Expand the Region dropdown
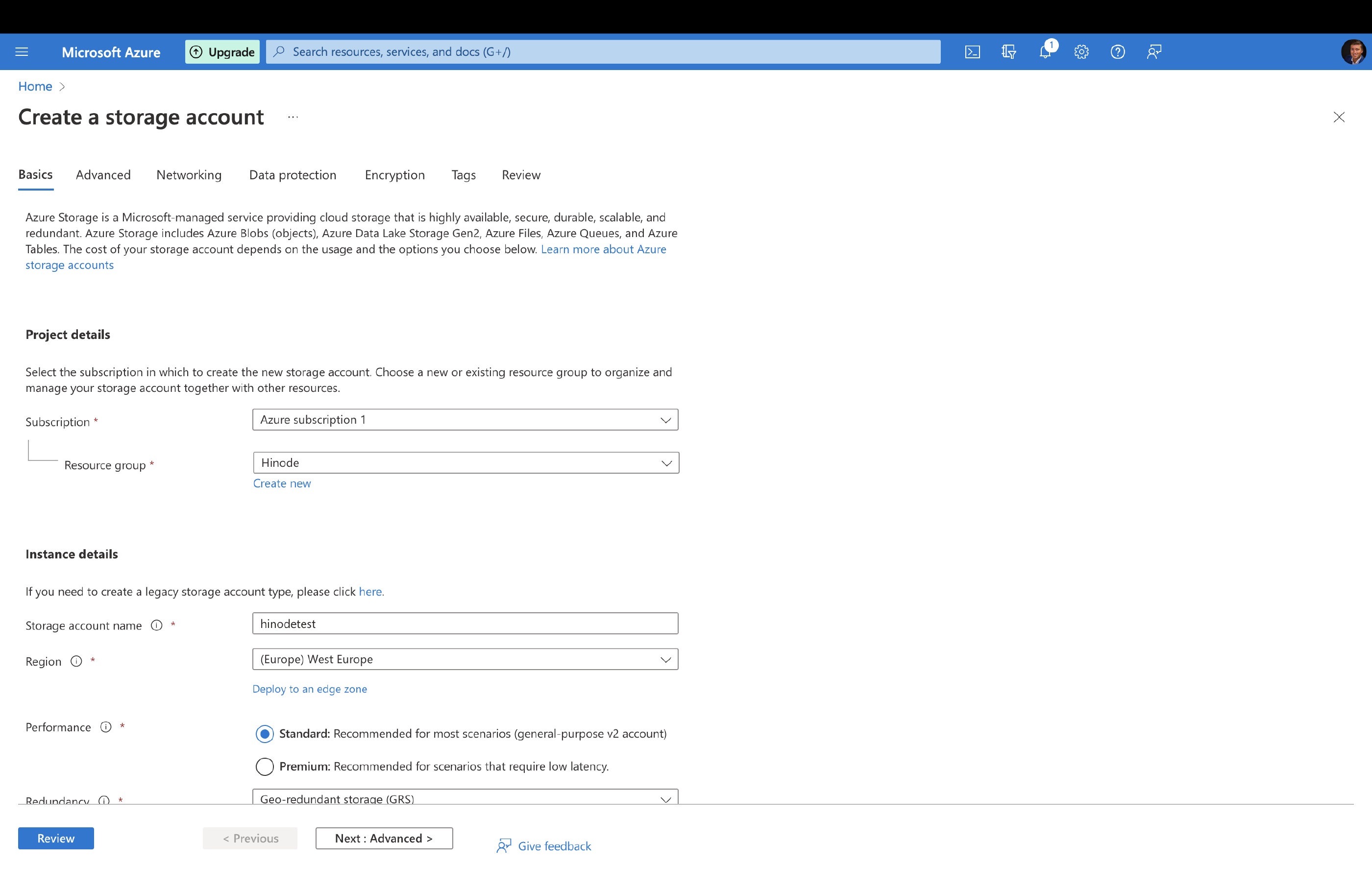The image size is (1372, 891). 465,659
